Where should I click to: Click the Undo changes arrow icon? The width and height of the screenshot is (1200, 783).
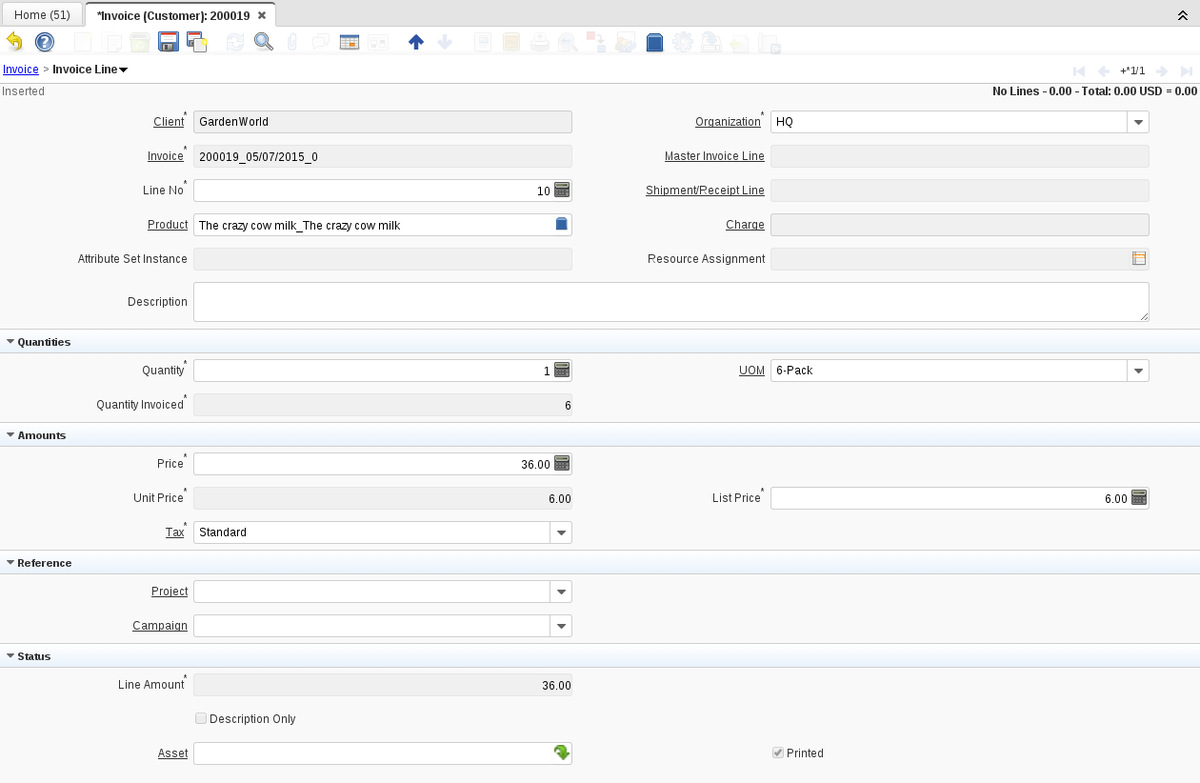point(14,42)
